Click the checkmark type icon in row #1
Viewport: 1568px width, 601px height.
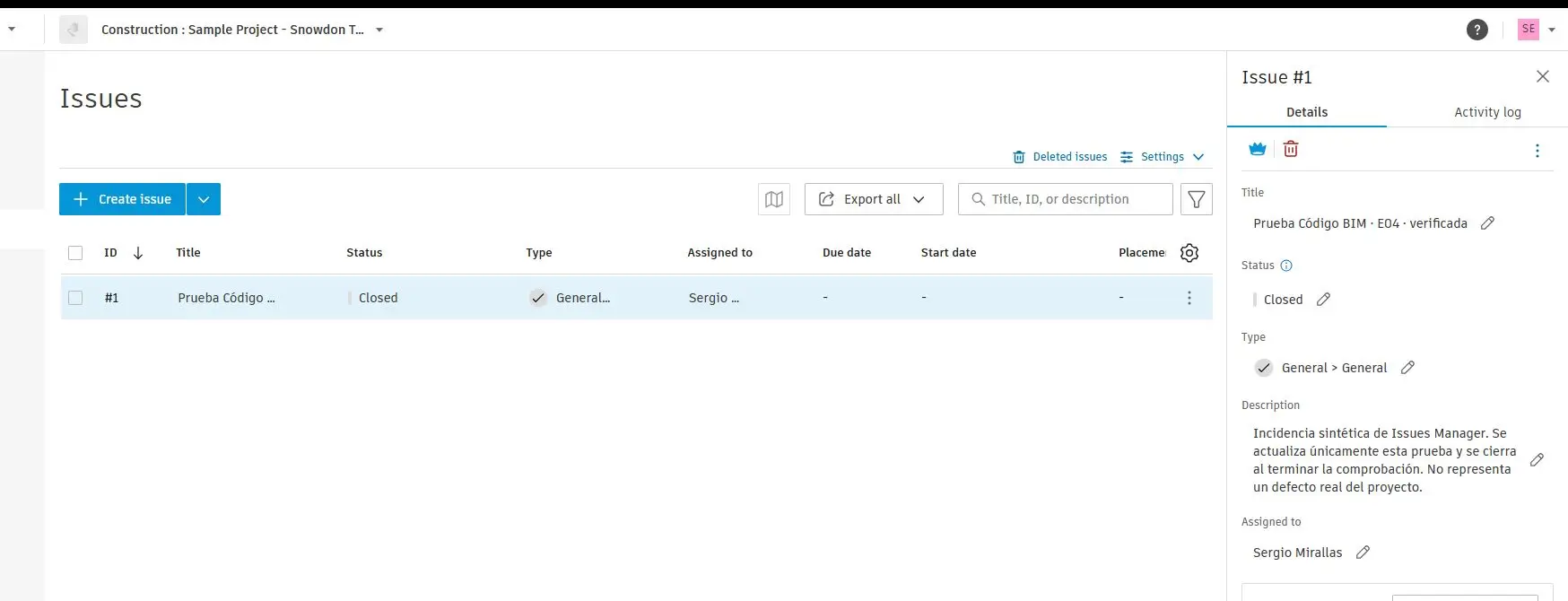[x=537, y=298]
